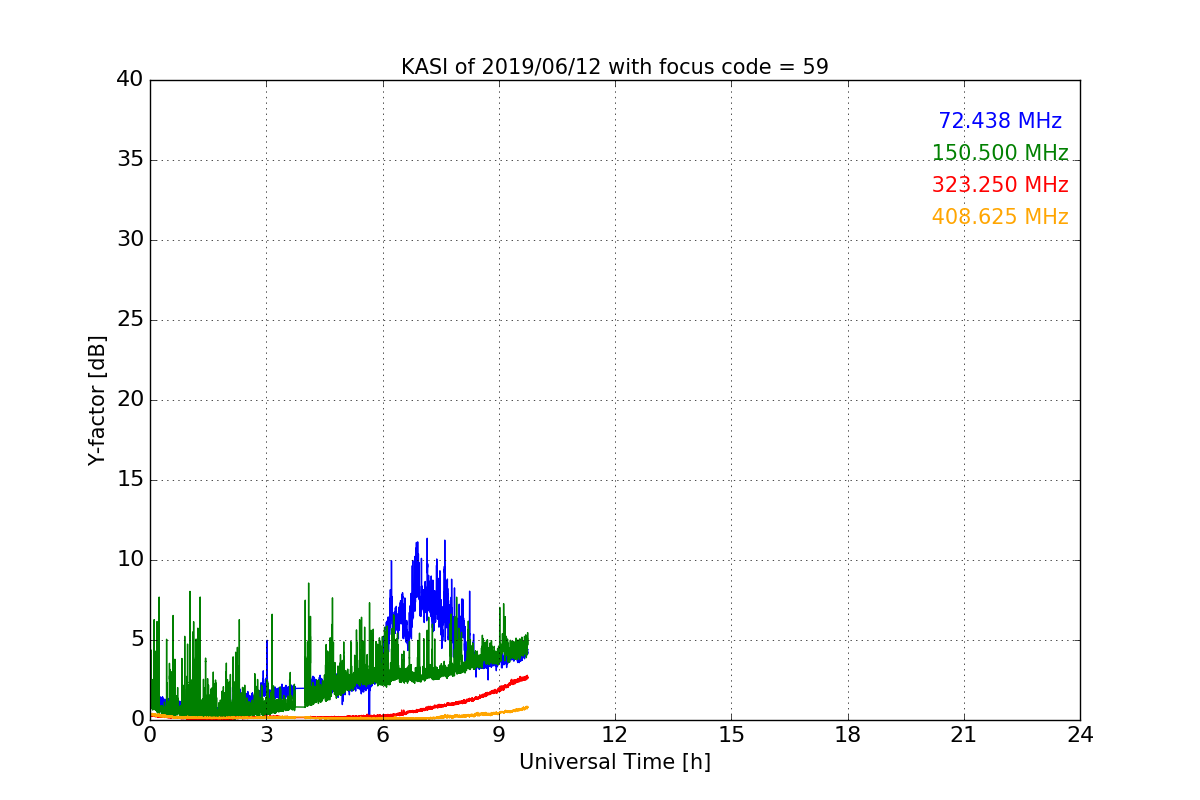Click the y-axis tick label 25
The width and height of the screenshot is (1200, 800).
click(x=130, y=320)
